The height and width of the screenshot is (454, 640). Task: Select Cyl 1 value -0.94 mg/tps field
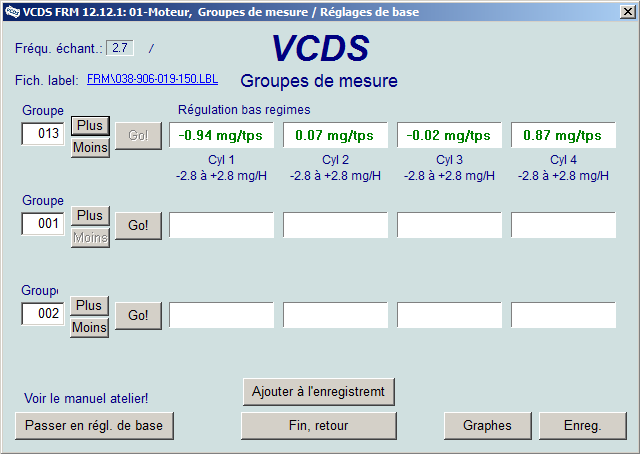coord(221,135)
